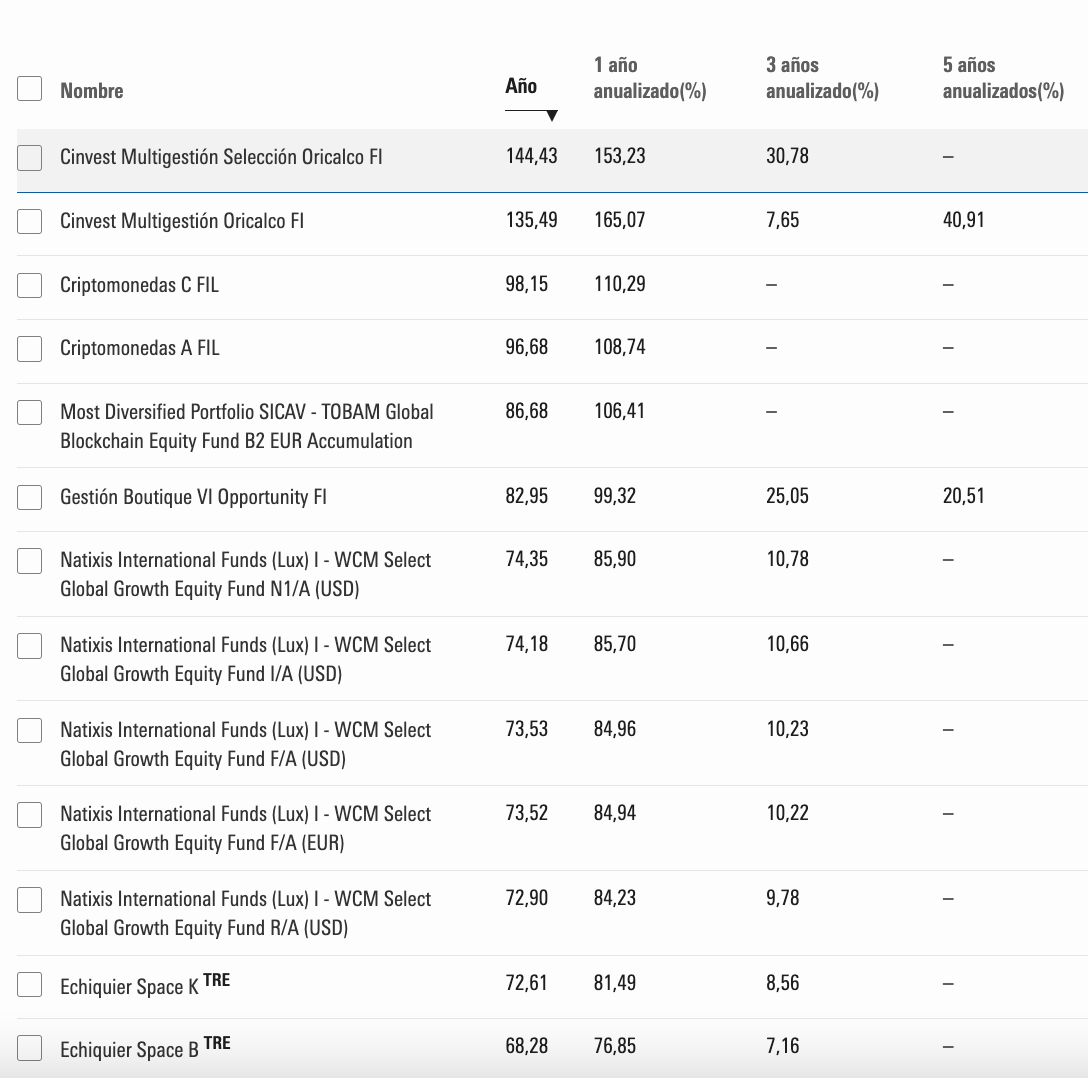Click the 3-year value 30,78
Screen dimensions: 1088x1078
(788, 156)
